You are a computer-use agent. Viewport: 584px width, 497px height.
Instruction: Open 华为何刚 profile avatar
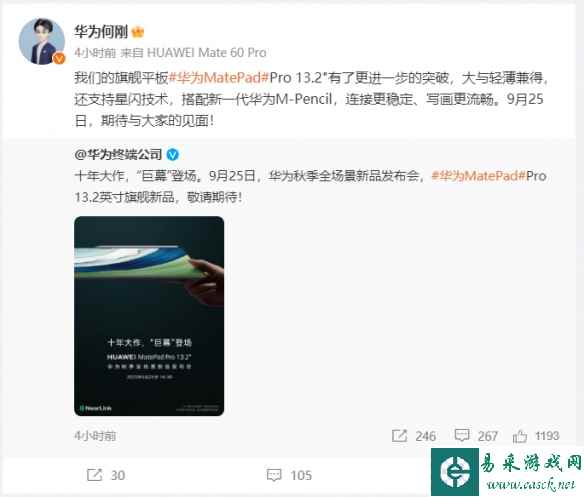[x=42, y=41]
